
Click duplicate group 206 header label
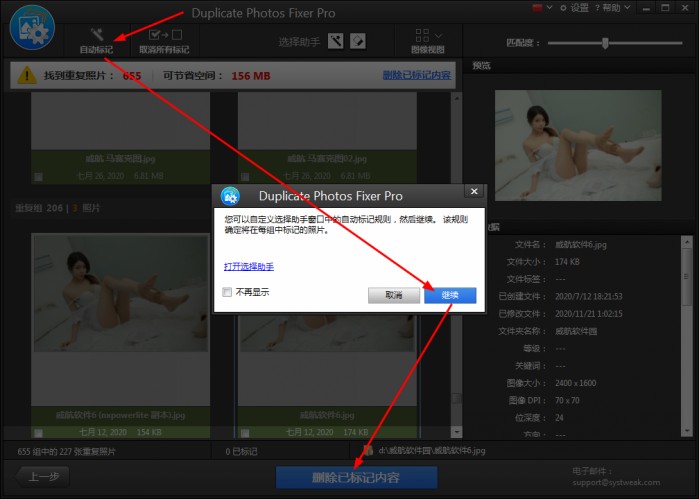click(58, 208)
